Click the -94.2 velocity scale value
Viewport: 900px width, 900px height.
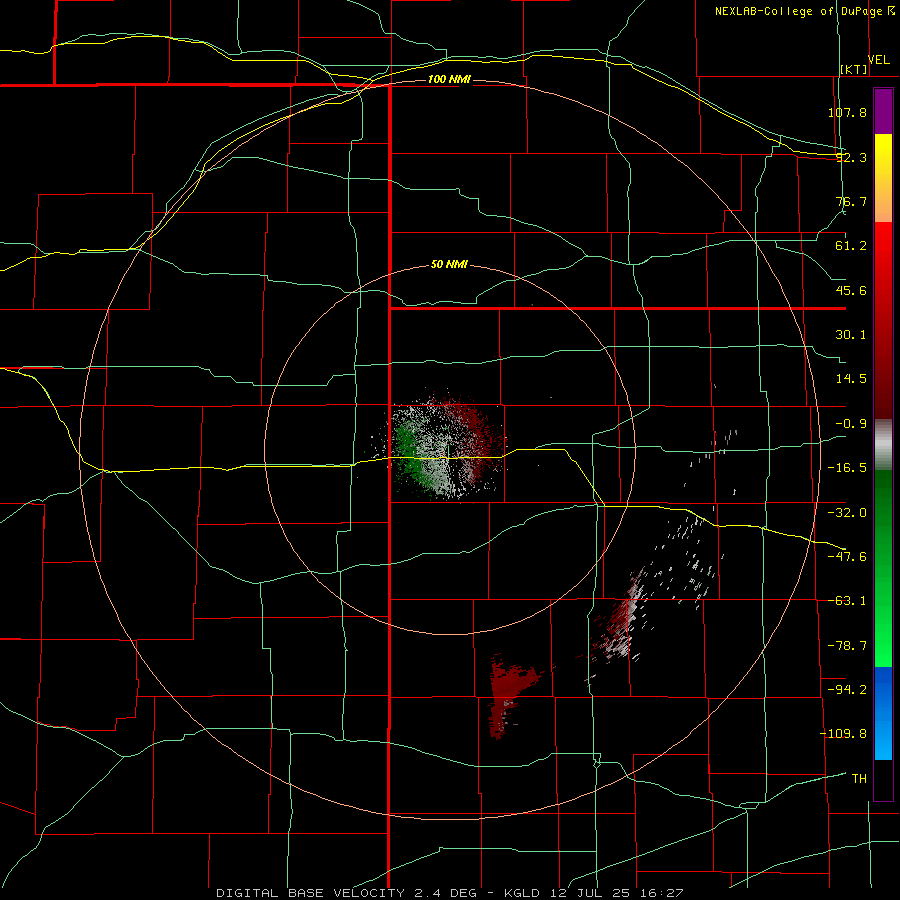pos(847,689)
